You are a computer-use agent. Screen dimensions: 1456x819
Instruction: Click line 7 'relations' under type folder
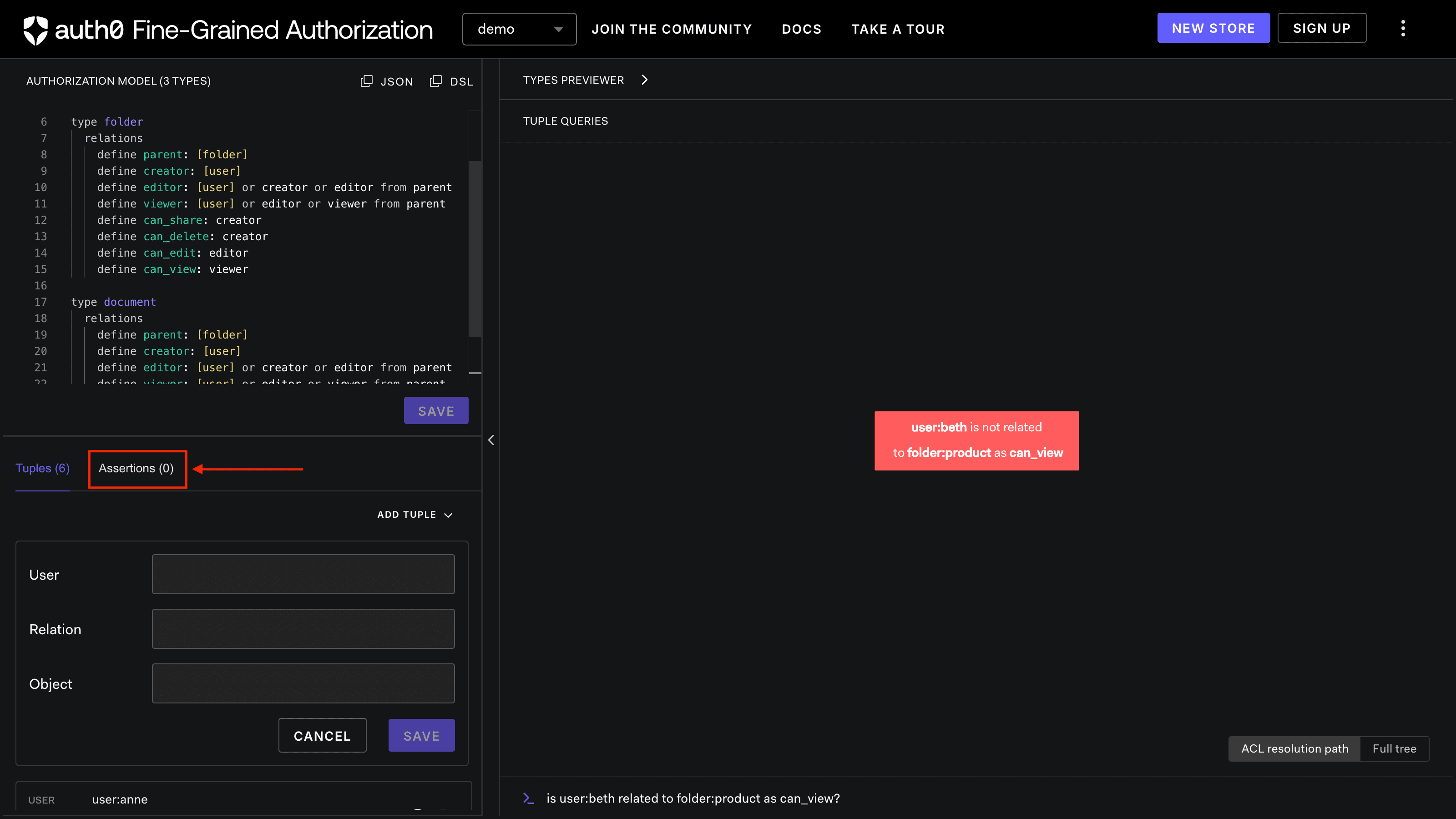114,138
